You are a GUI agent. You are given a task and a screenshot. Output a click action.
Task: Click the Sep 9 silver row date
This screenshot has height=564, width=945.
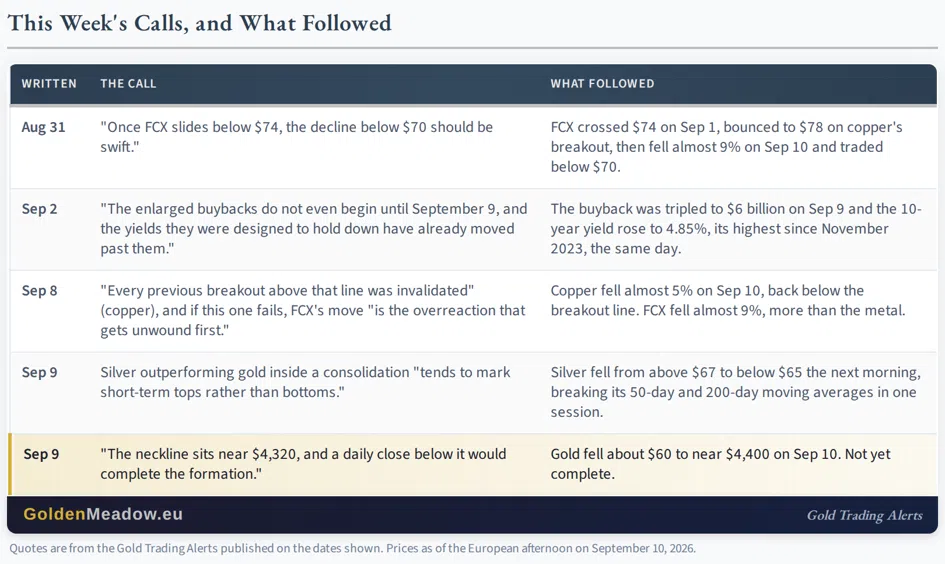click(39, 372)
